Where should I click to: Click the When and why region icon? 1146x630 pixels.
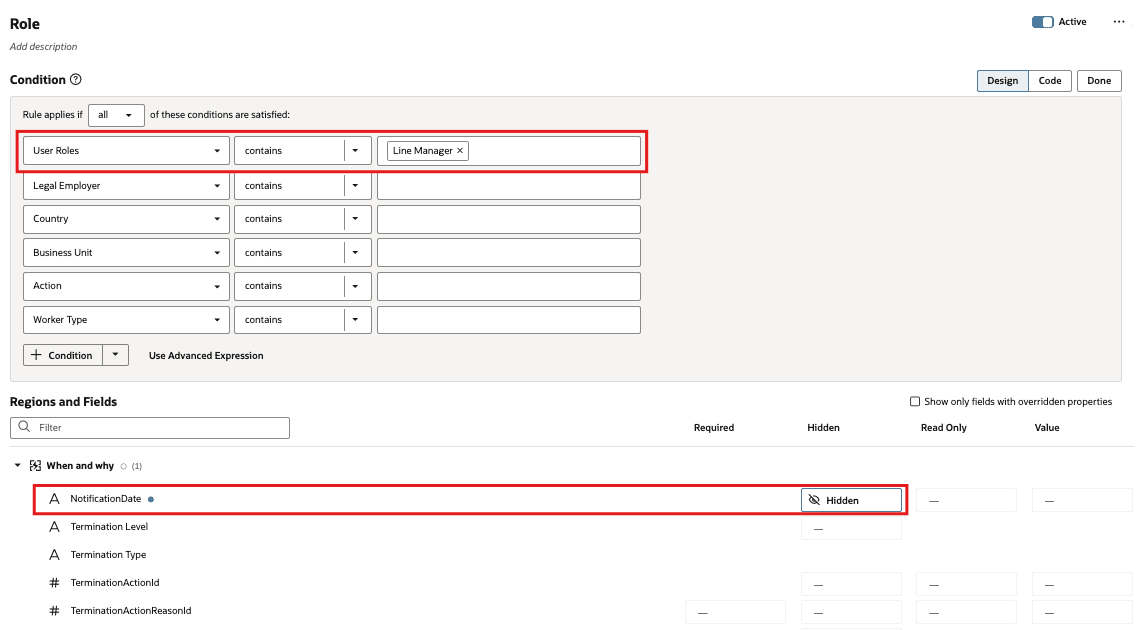[35, 466]
